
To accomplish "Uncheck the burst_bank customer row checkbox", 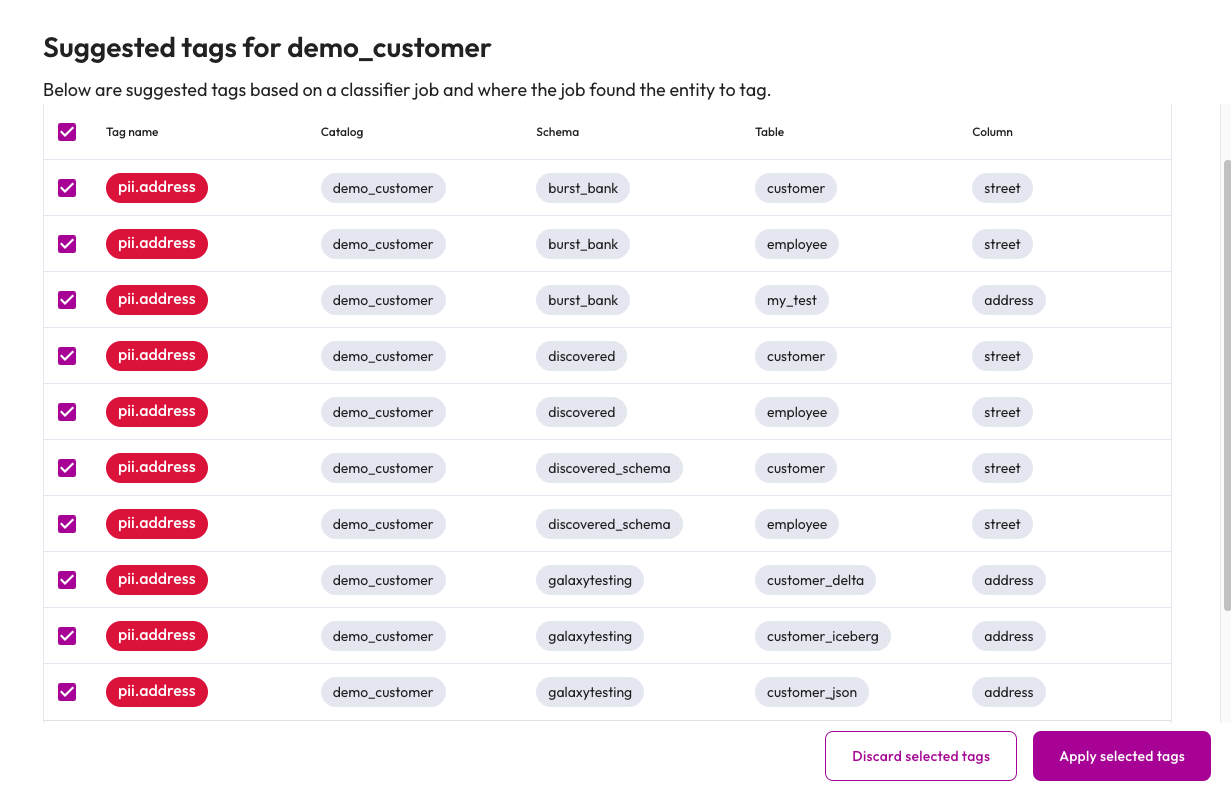I will pos(67,188).
